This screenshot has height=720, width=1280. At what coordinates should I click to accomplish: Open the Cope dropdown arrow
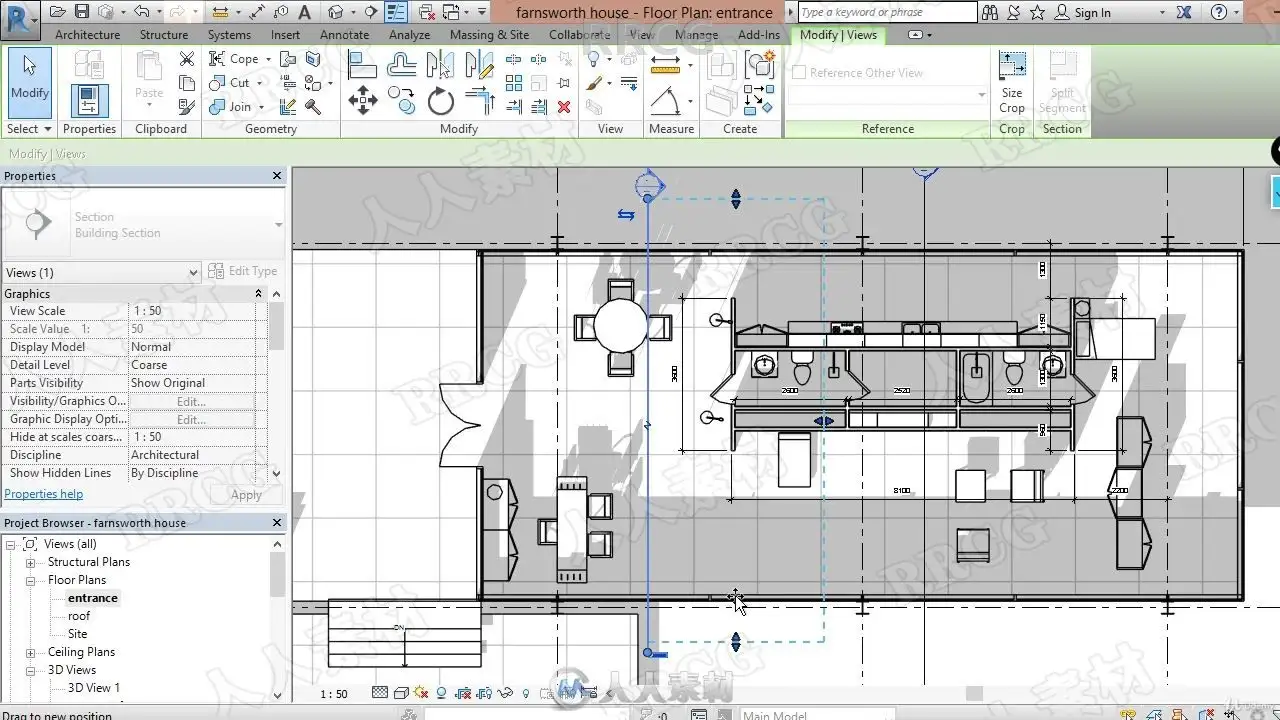267,59
